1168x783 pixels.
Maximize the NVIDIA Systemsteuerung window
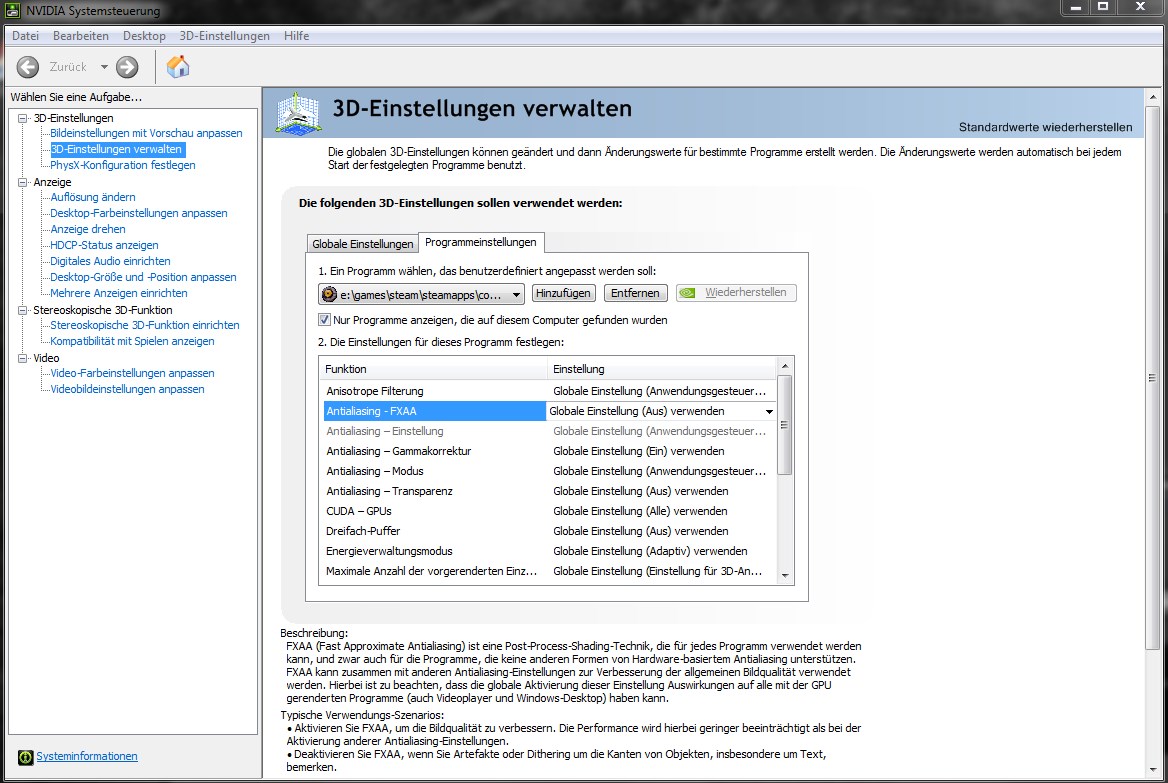click(x=1102, y=7)
